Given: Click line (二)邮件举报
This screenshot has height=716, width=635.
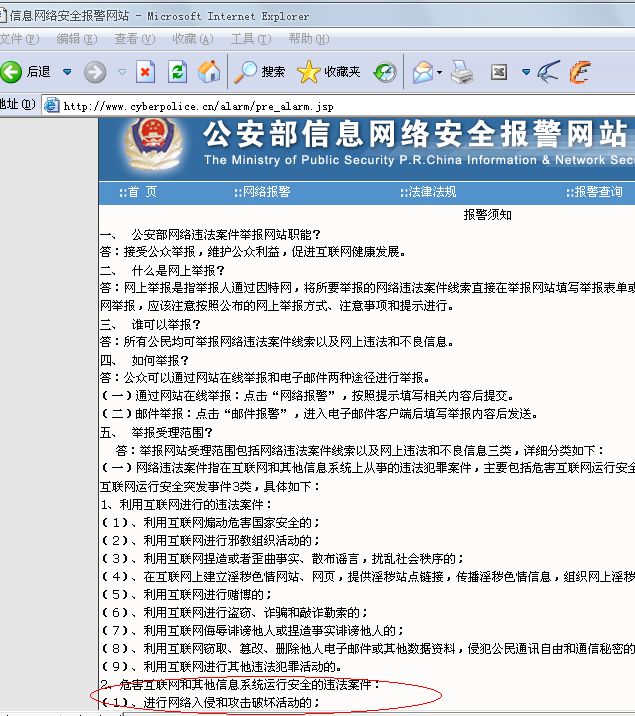Looking at the screenshot, I should [320, 414].
